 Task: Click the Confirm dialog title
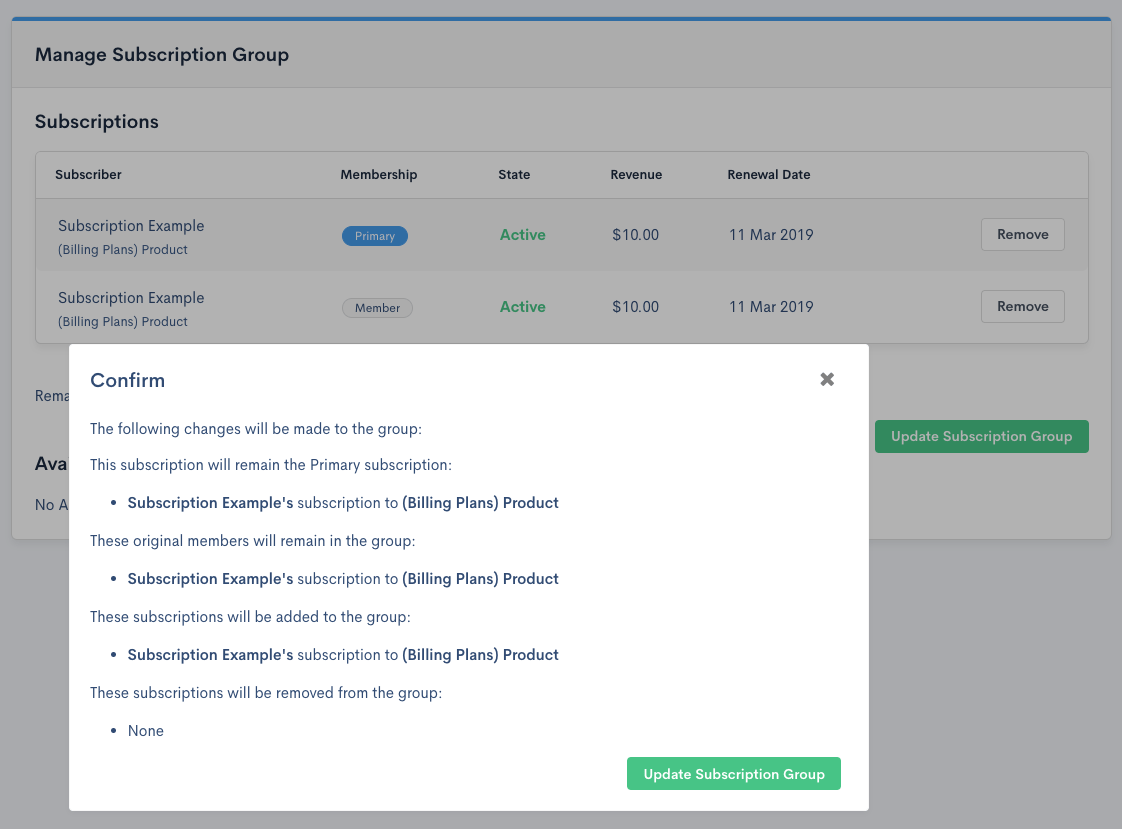[x=127, y=380]
